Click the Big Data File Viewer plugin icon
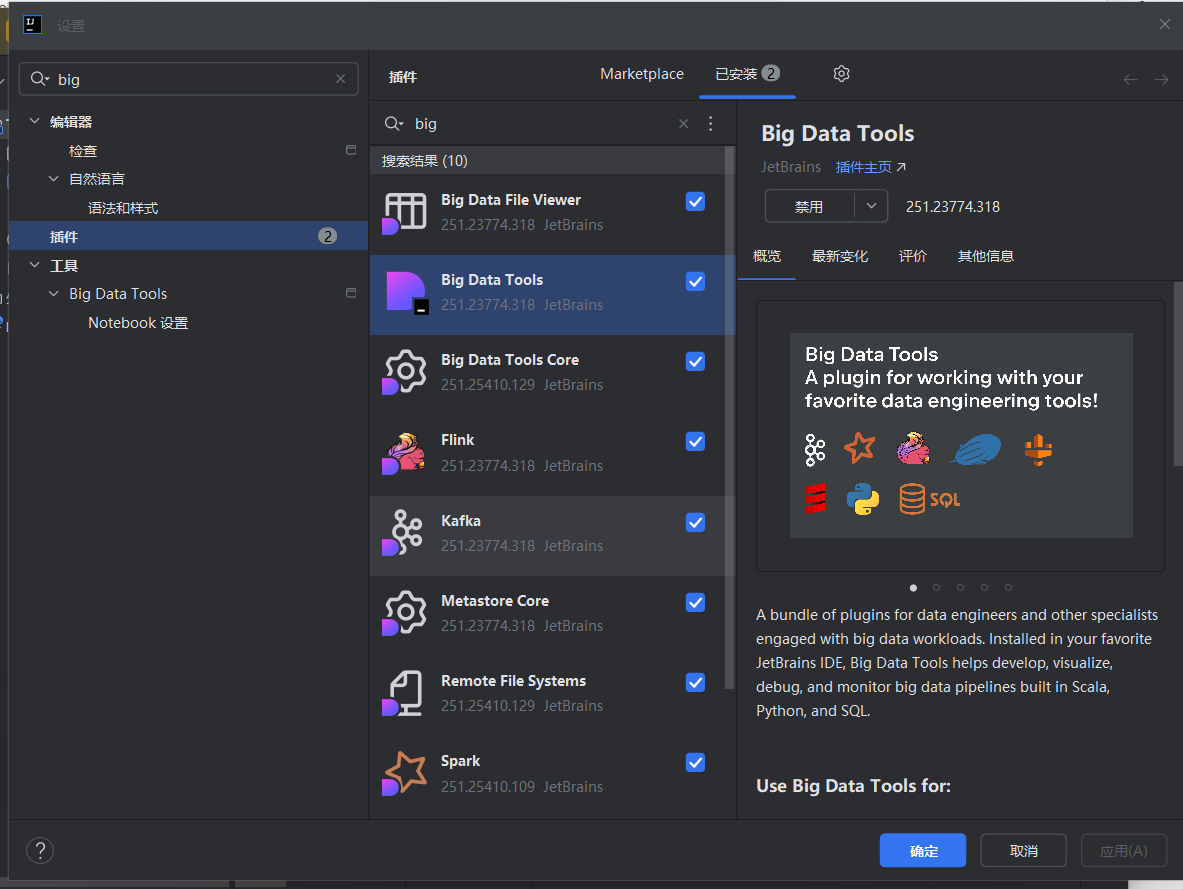This screenshot has height=889, width=1183. pos(405,214)
